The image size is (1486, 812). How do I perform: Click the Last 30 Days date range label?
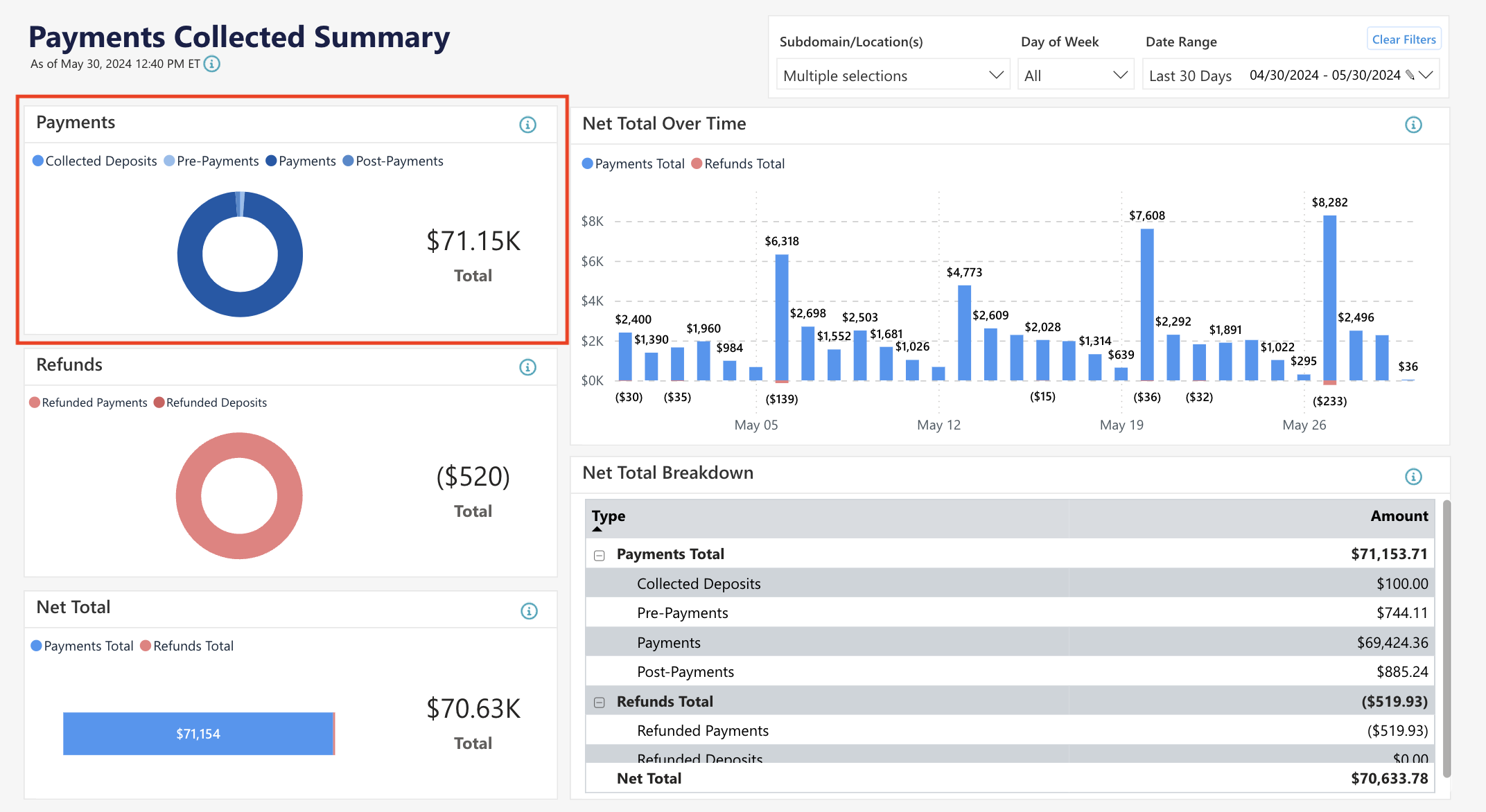point(1190,75)
